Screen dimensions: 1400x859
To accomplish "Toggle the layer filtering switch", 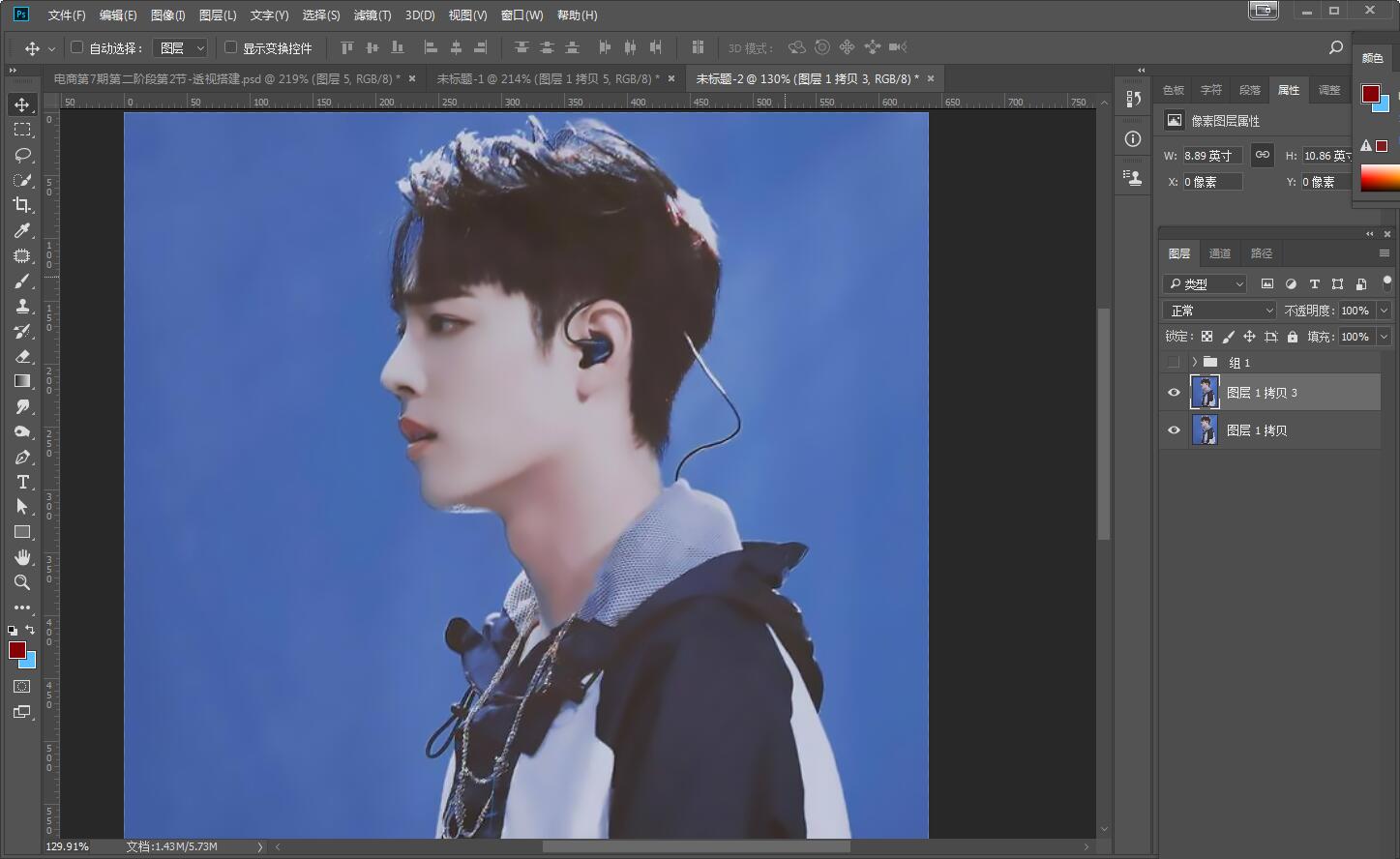I will [x=1386, y=282].
